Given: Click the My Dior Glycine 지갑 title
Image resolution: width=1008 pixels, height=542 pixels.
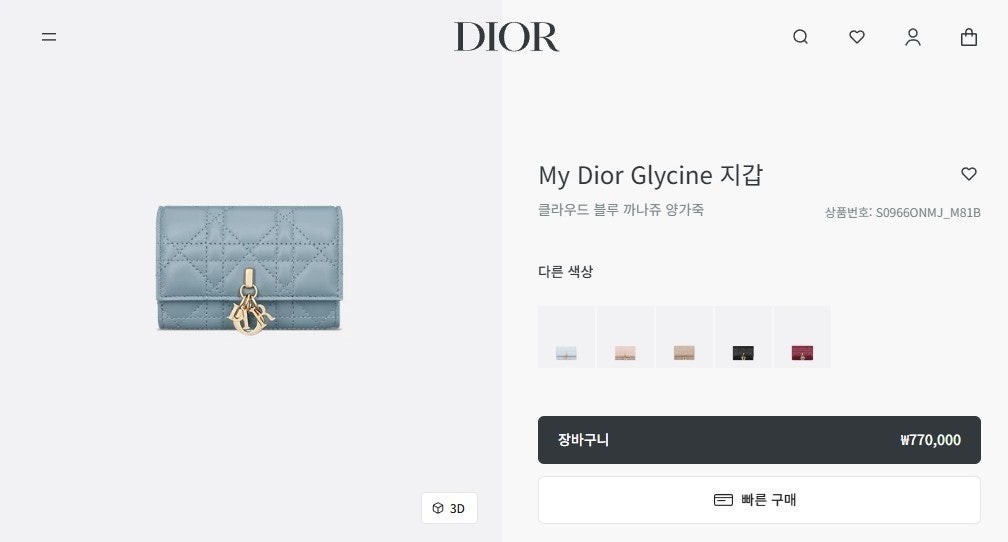Looking at the screenshot, I should (x=651, y=175).
